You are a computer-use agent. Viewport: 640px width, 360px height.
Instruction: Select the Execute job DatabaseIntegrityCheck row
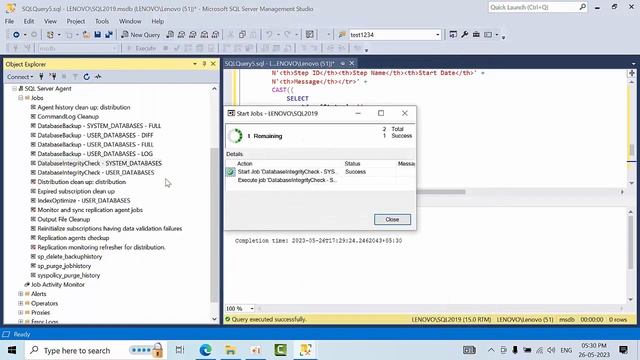(320, 180)
